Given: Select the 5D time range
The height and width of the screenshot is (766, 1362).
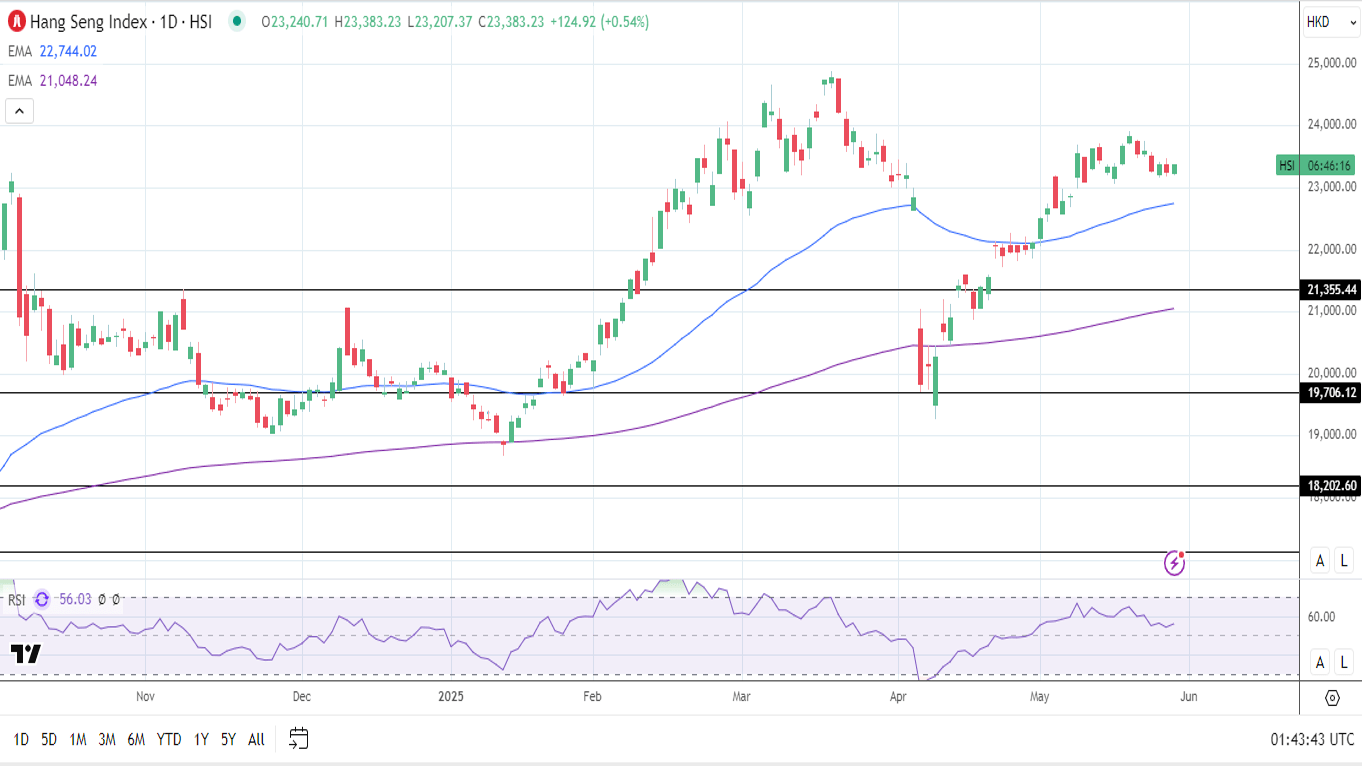Looking at the screenshot, I should [49, 740].
